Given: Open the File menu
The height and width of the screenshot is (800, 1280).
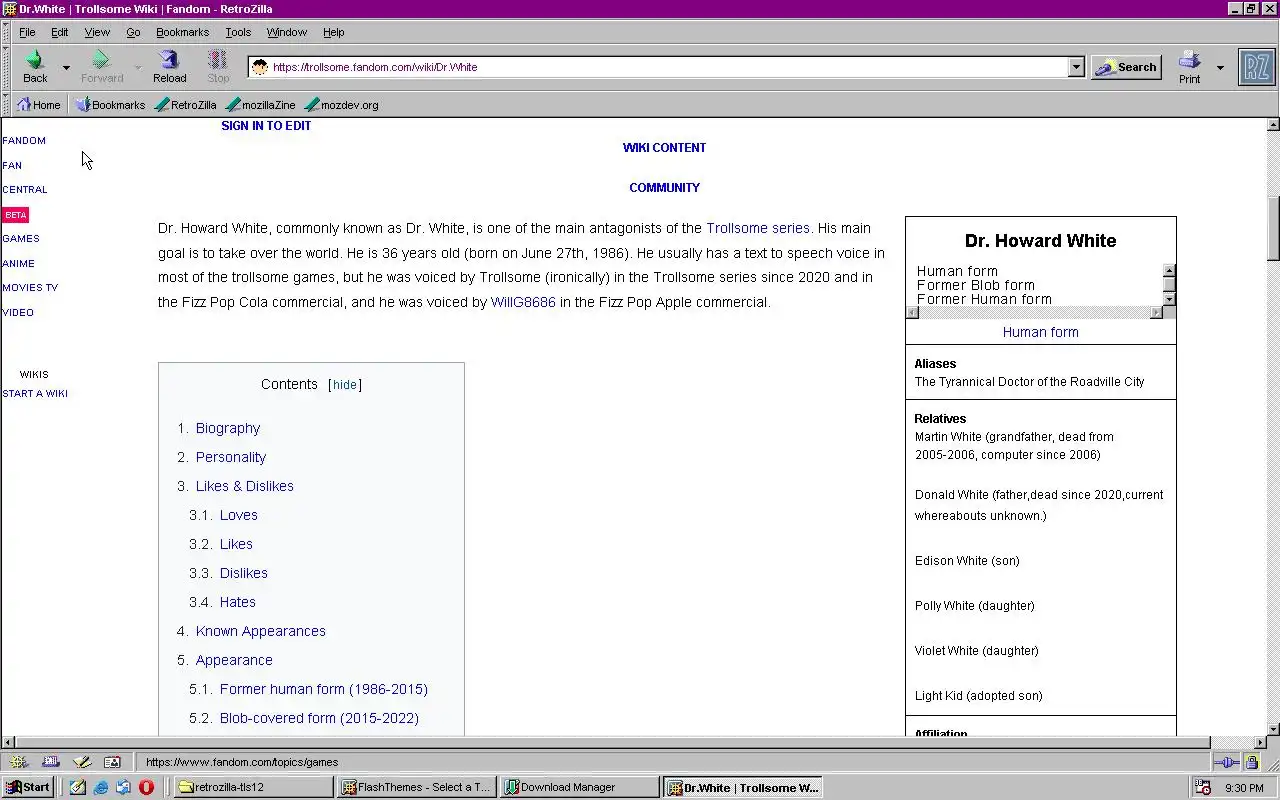Looking at the screenshot, I should click(27, 32).
